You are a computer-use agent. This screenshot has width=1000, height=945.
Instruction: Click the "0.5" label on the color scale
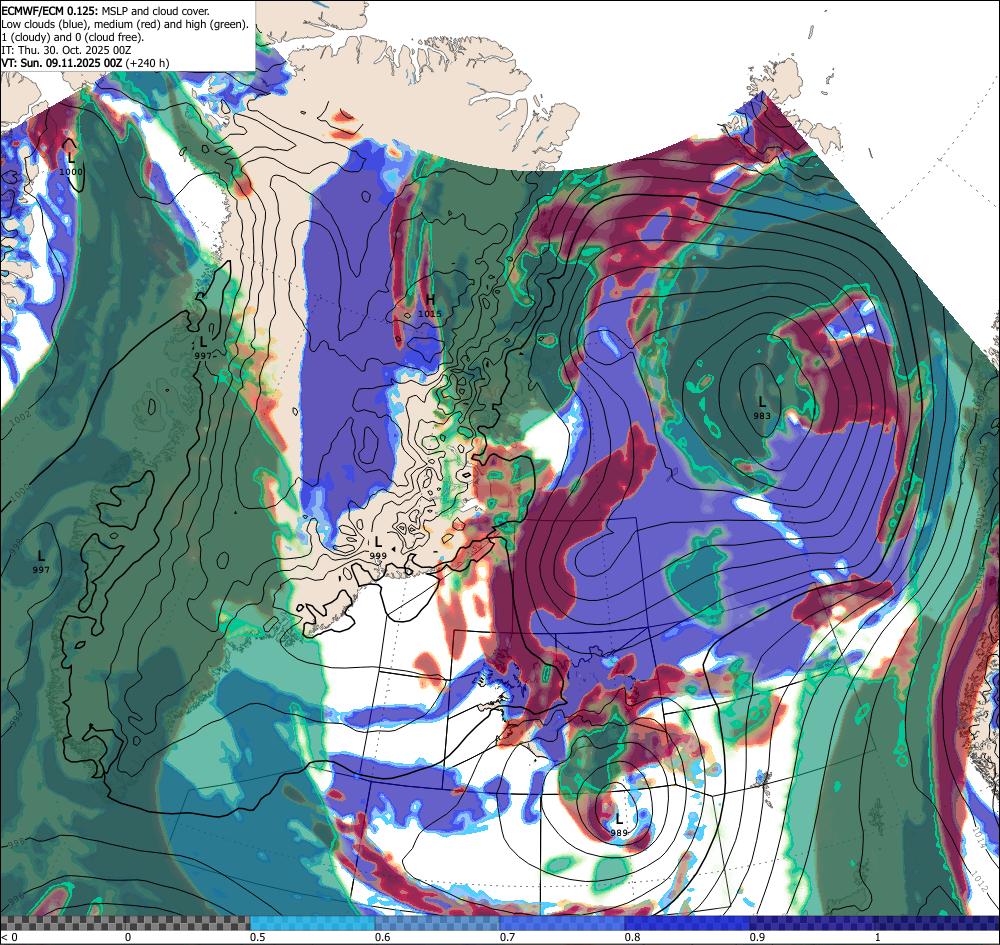point(258,937)
